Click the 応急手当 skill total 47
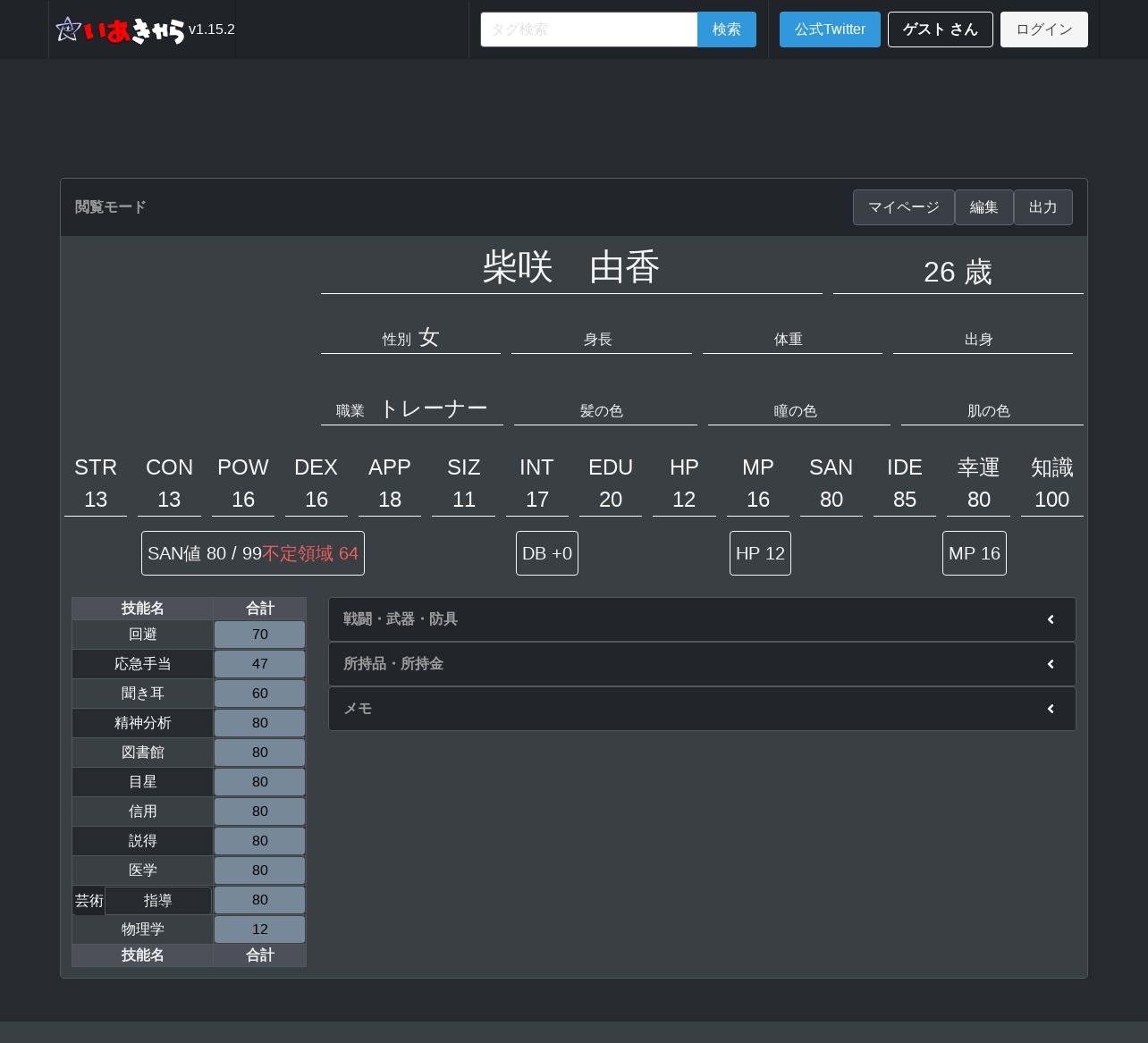This screenshot has height=1043, width=1148. click(x=260, y=664)
